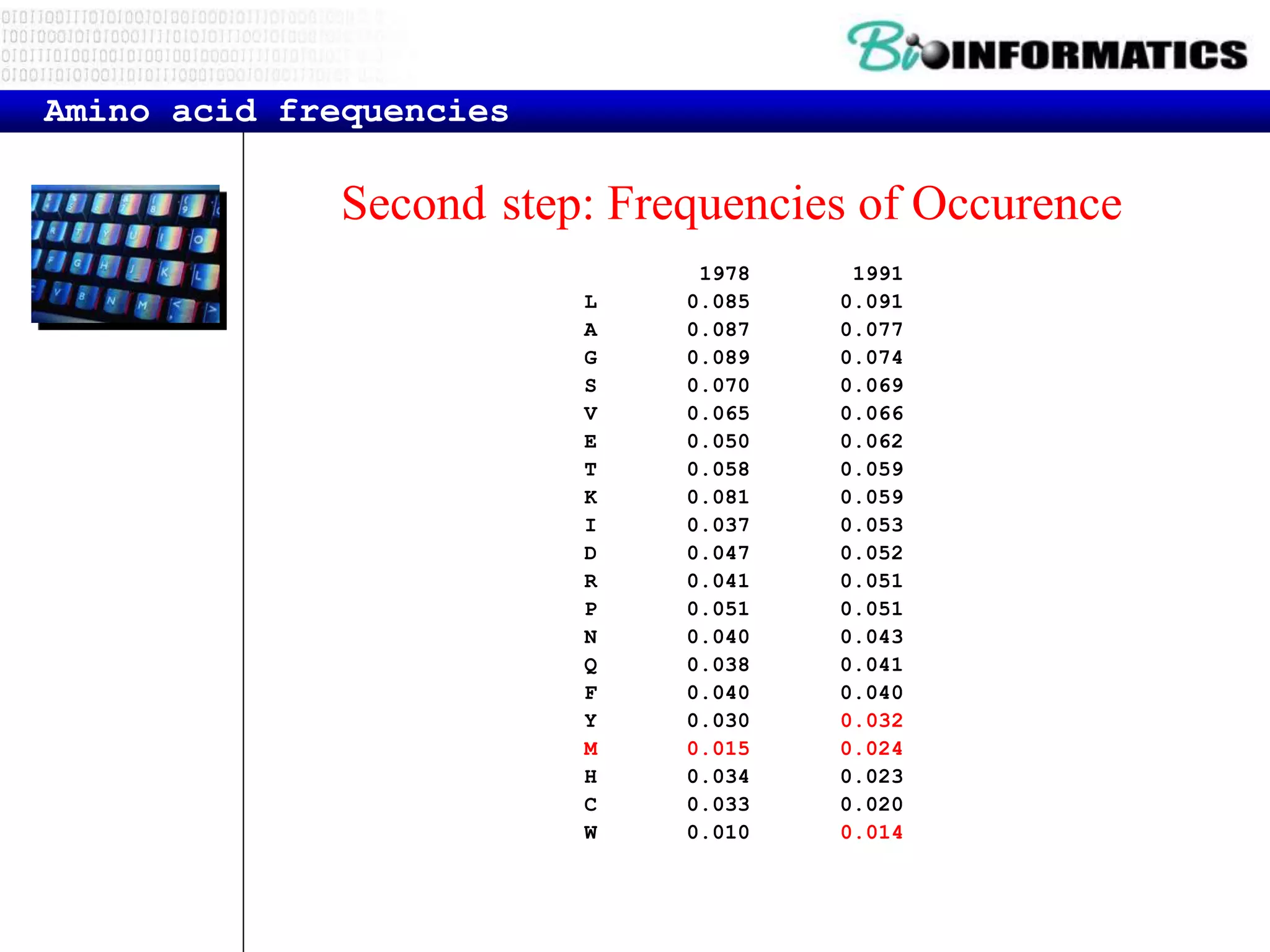Click the 1978 value 0.085 for L
The height and width of the screenshot is (952, 1270).
[718, 302]
